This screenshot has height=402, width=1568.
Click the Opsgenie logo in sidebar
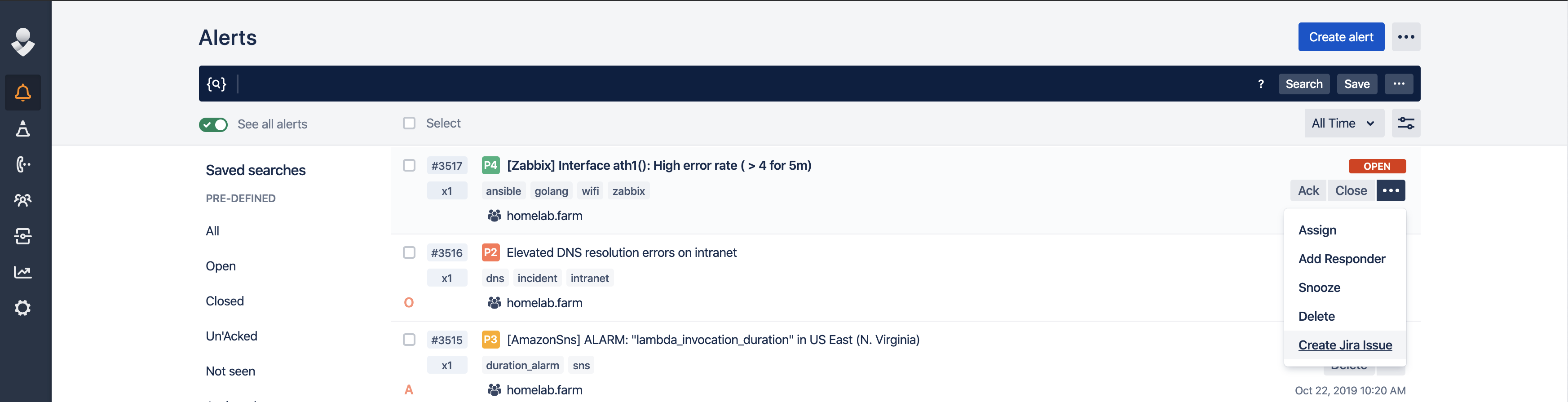click(x=22, y=41)
